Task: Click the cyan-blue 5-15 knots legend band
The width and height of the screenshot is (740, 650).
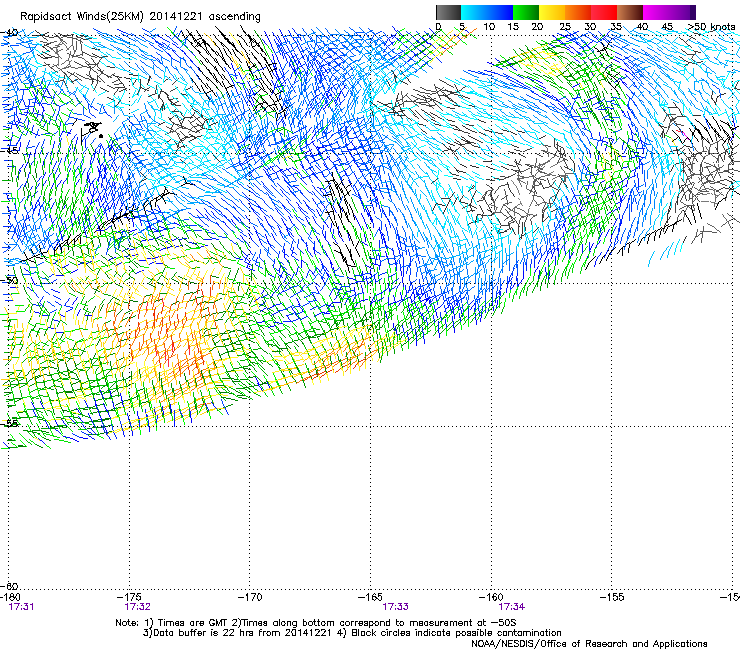Action: coord(487,12)
